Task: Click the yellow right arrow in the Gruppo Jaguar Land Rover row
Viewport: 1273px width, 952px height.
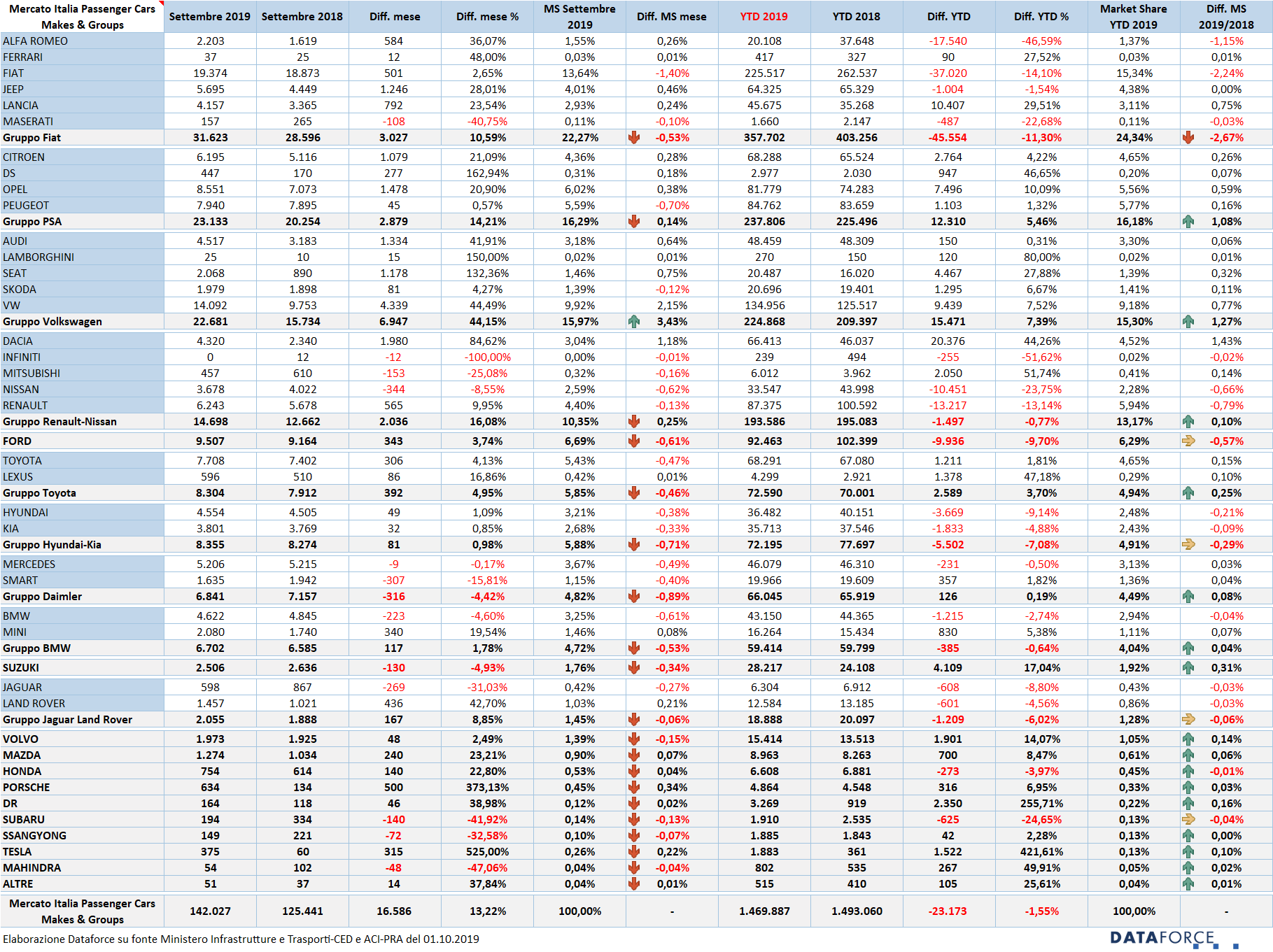Action: point(1188,720)
